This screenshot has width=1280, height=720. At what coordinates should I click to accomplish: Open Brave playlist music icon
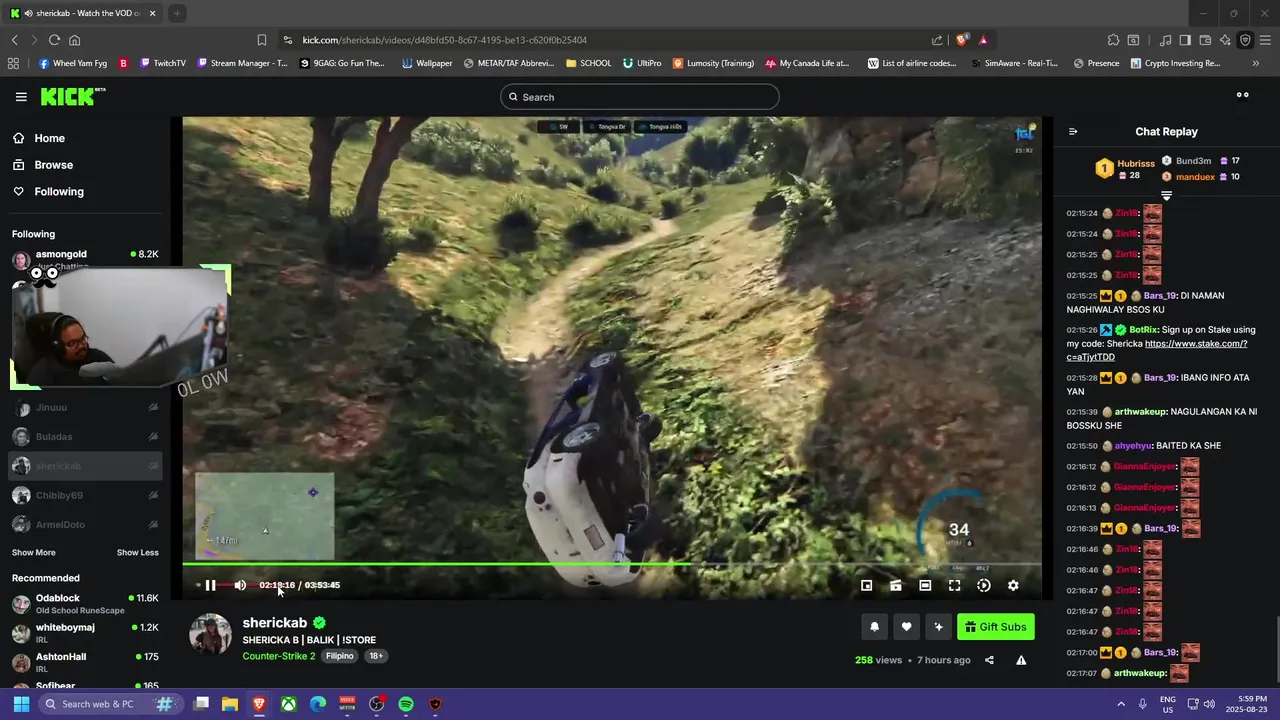1166,40
